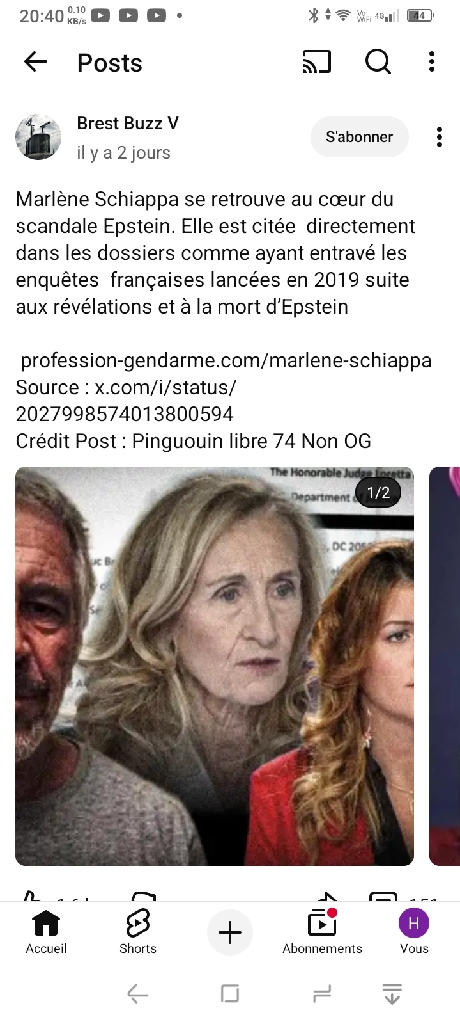Image resolution: width=460 pixels, height=1024 pixels.
Task: Tap the Android square home button
Action: pos(230,994)
